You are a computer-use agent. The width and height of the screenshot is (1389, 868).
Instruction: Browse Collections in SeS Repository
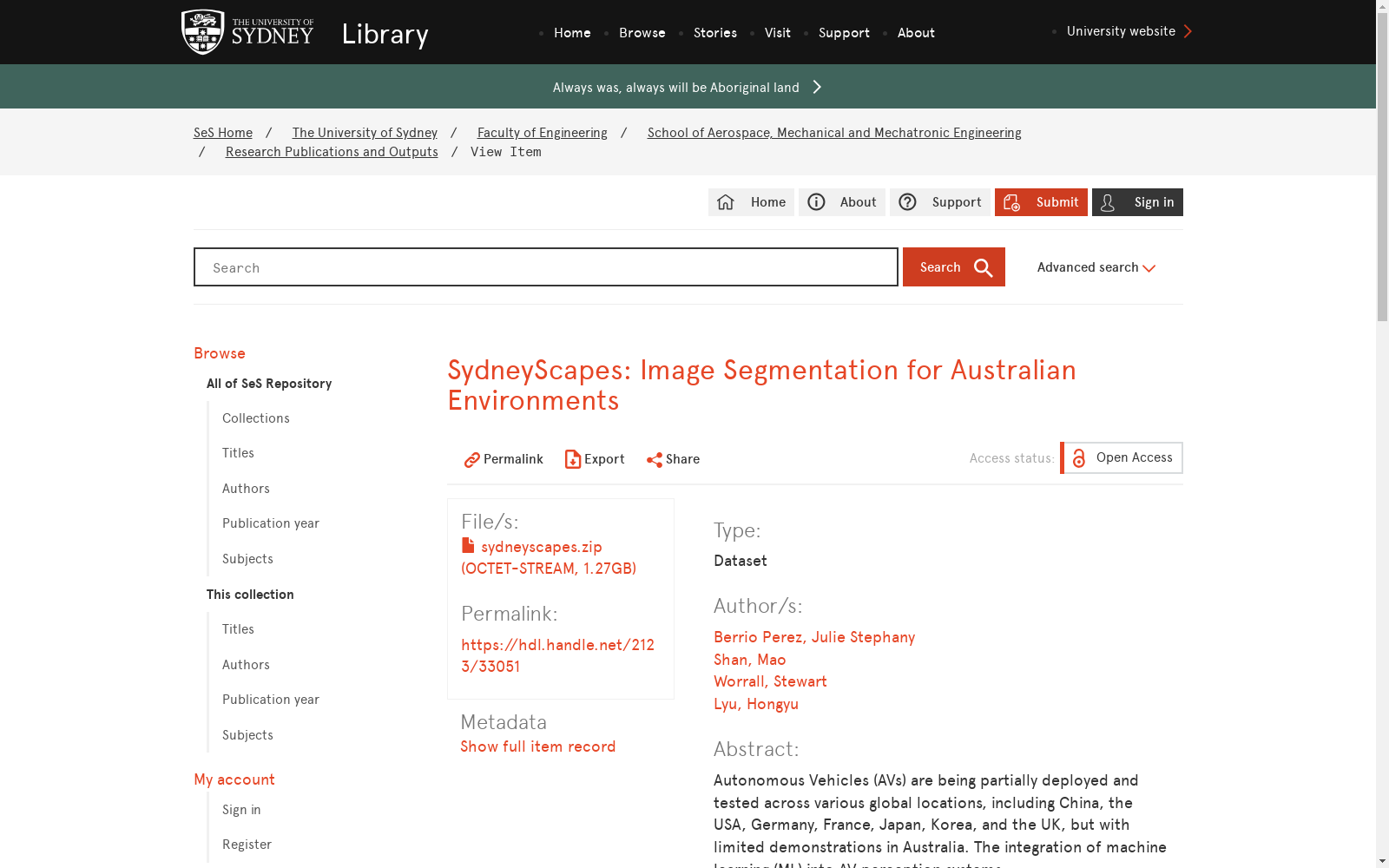click(256, 418)
